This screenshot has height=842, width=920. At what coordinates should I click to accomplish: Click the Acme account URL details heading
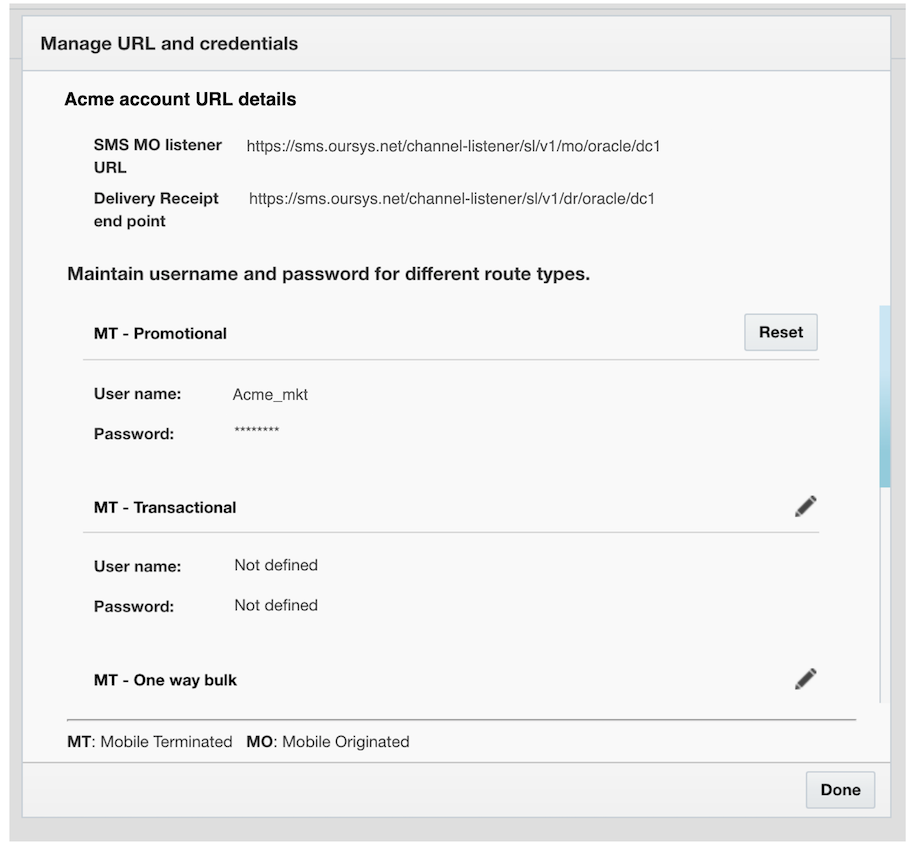click(180, 99)
